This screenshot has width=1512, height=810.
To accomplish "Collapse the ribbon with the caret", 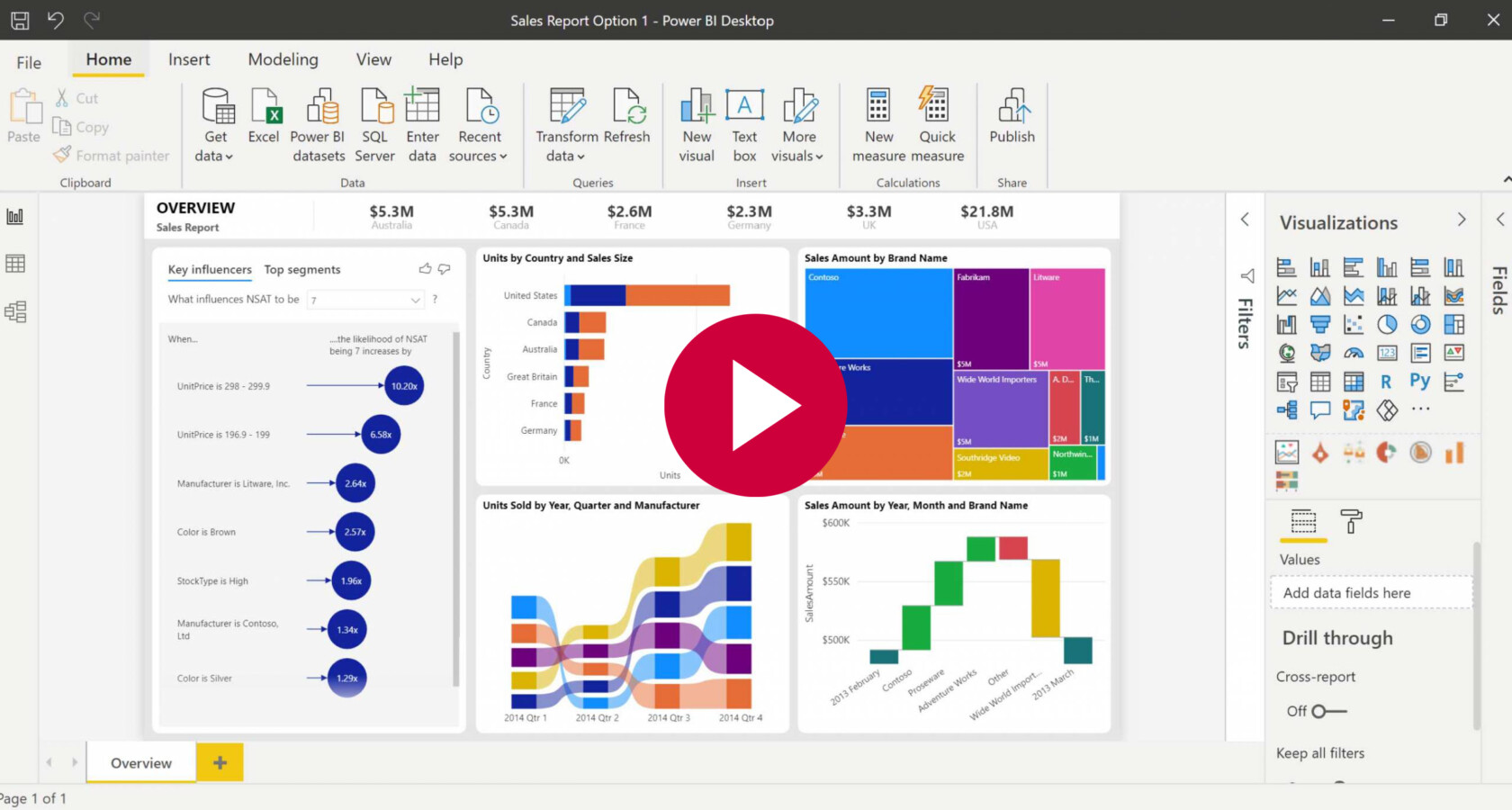I will pyautogui.click(x=1507, y=181).
